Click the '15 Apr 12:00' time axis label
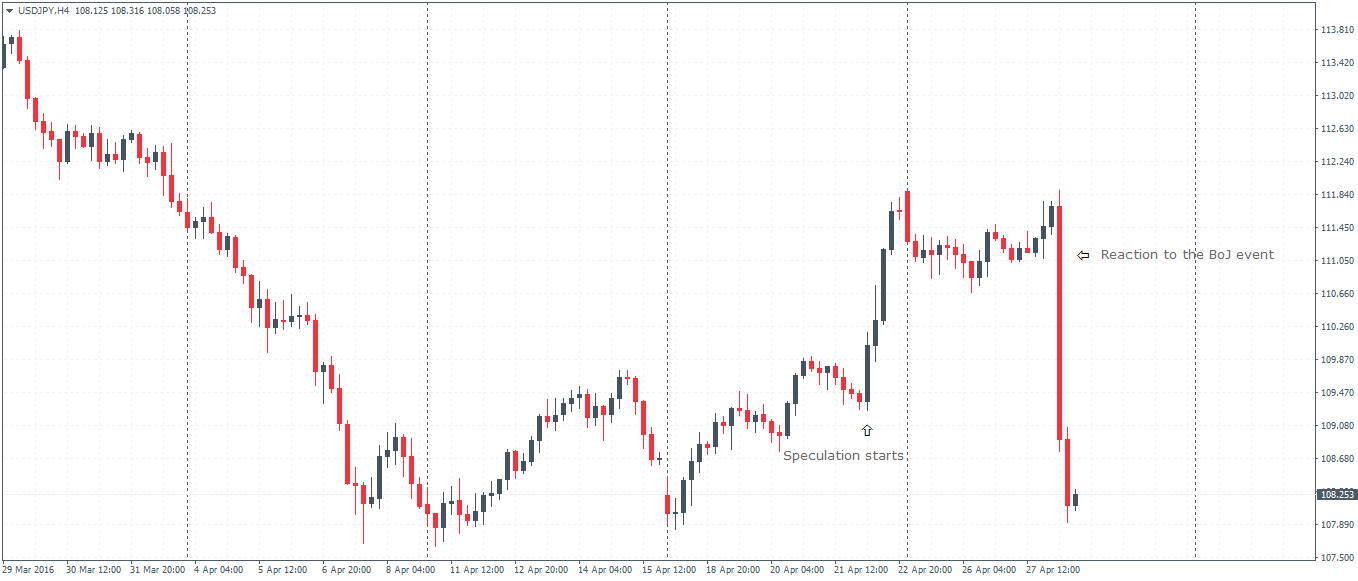1358x581 pixels. coord(669,570)
